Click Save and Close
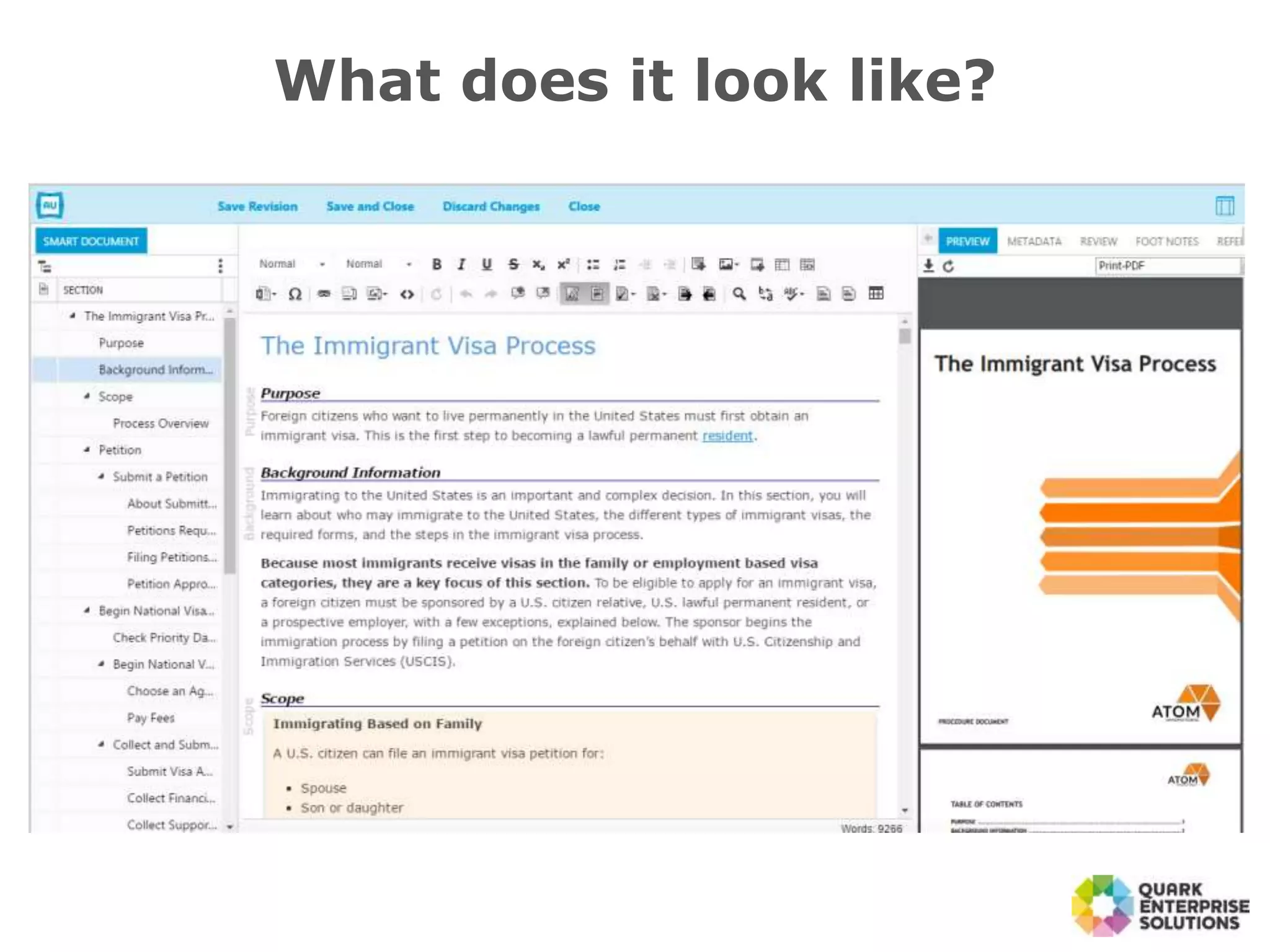The width and height of the screenshot is (1270, 952). click(x=370, y=206)
